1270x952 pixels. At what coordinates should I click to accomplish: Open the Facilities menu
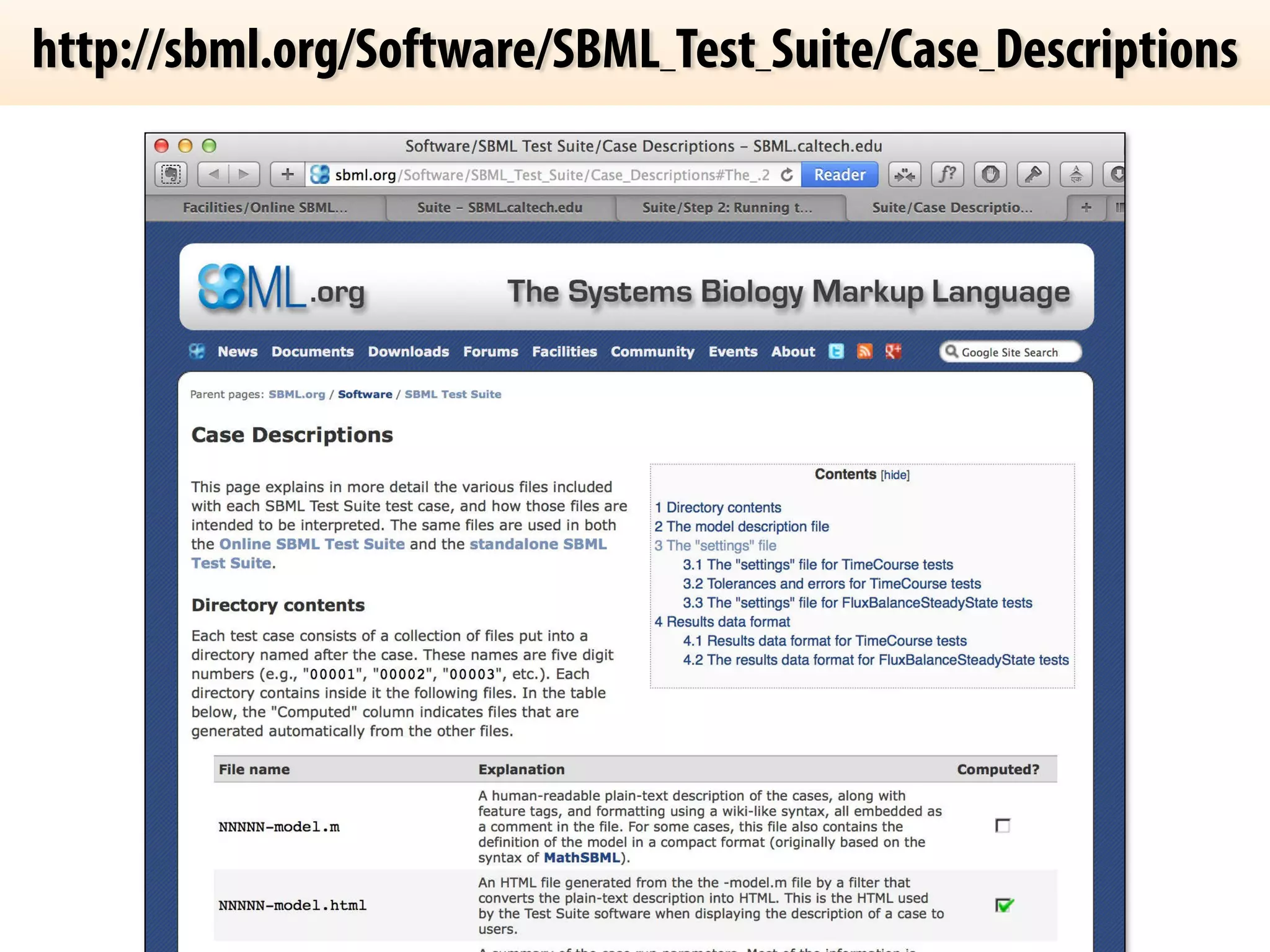[564, 351]
